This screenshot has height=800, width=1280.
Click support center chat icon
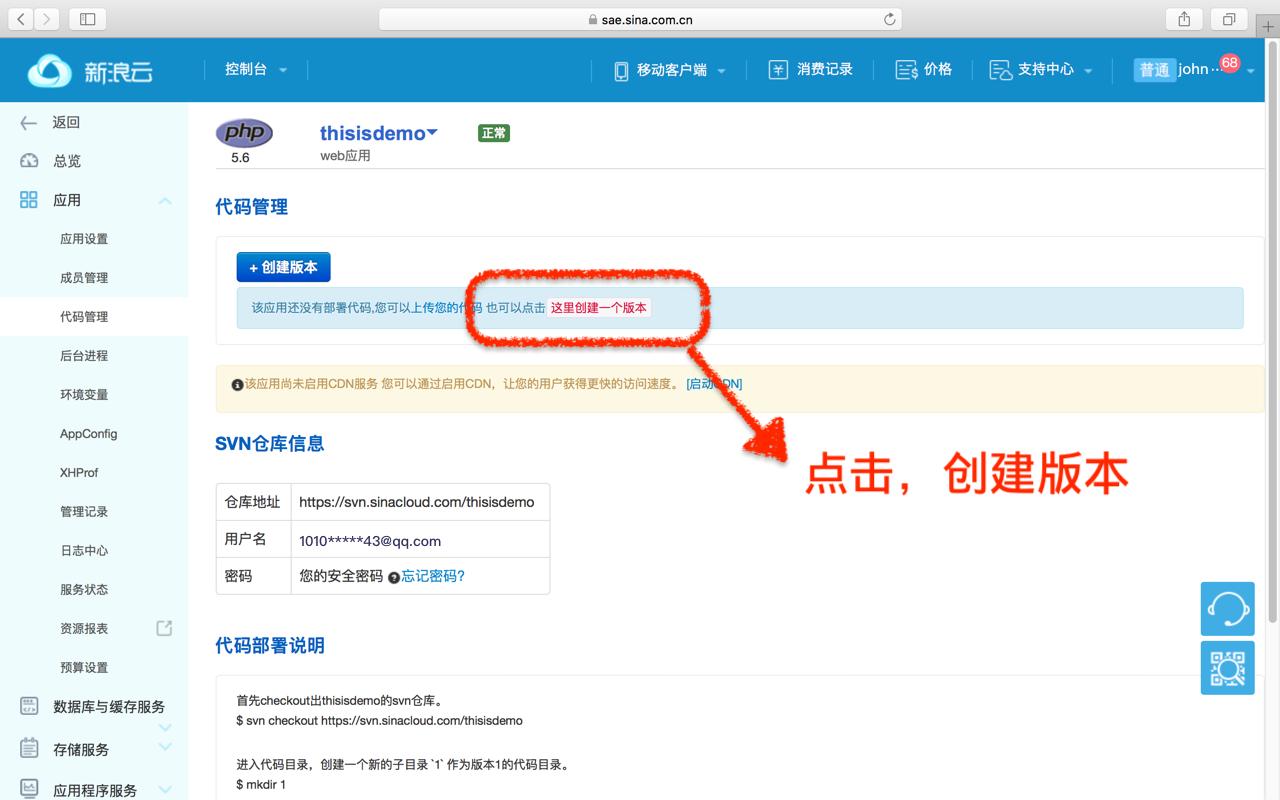click(1000, 70)
